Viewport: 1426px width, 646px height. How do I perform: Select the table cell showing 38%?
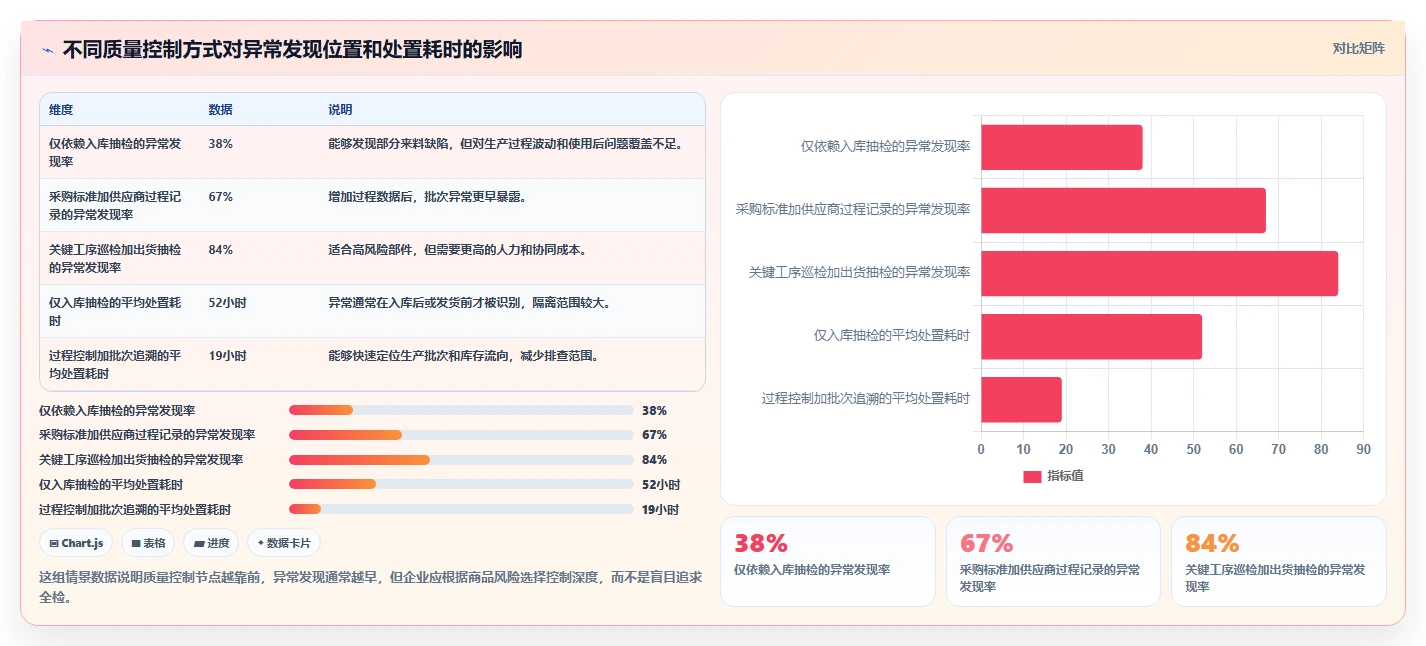click(x=221, y=144)
